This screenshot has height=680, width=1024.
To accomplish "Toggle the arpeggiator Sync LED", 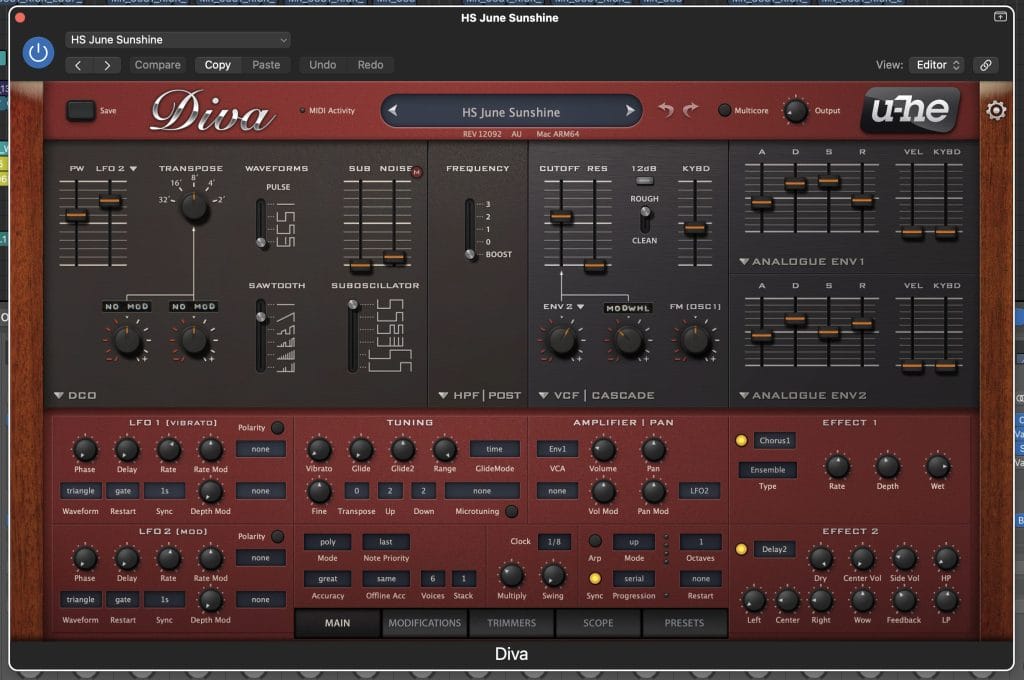I will pyautogui.click(x=595, y=578).
